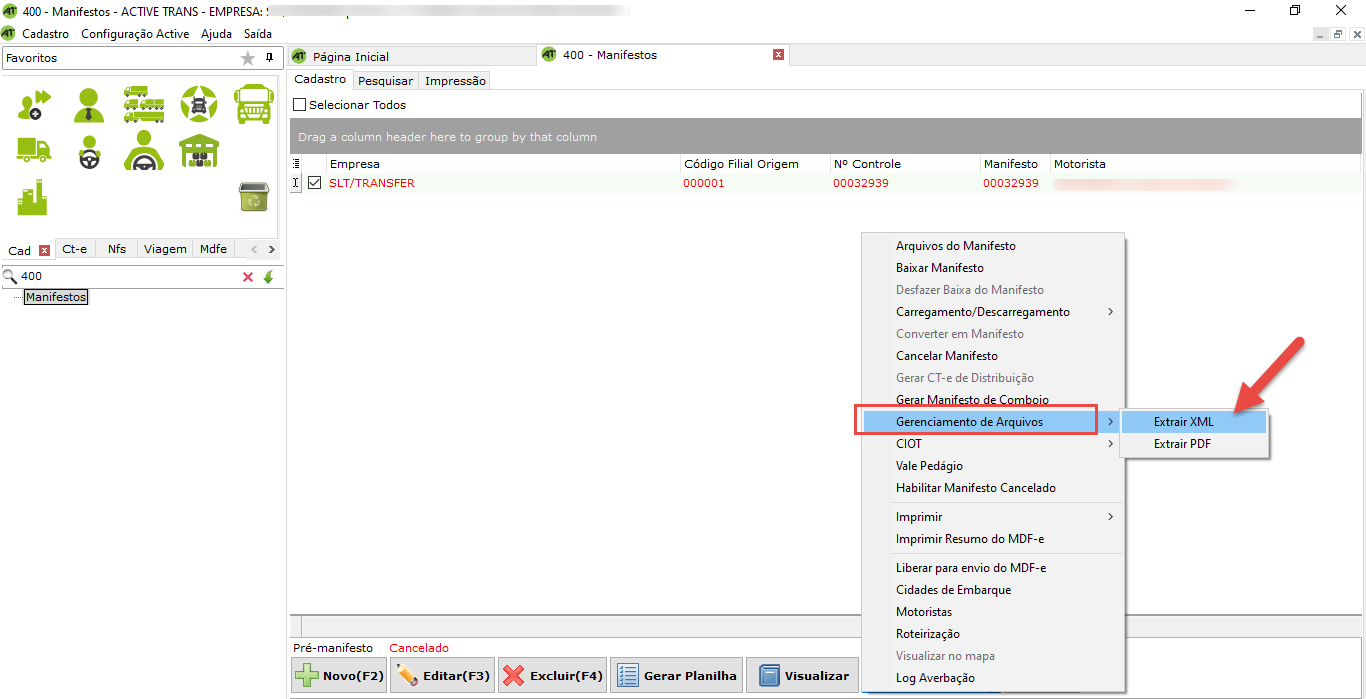Click the search field containing 400

tap(125, 277)
